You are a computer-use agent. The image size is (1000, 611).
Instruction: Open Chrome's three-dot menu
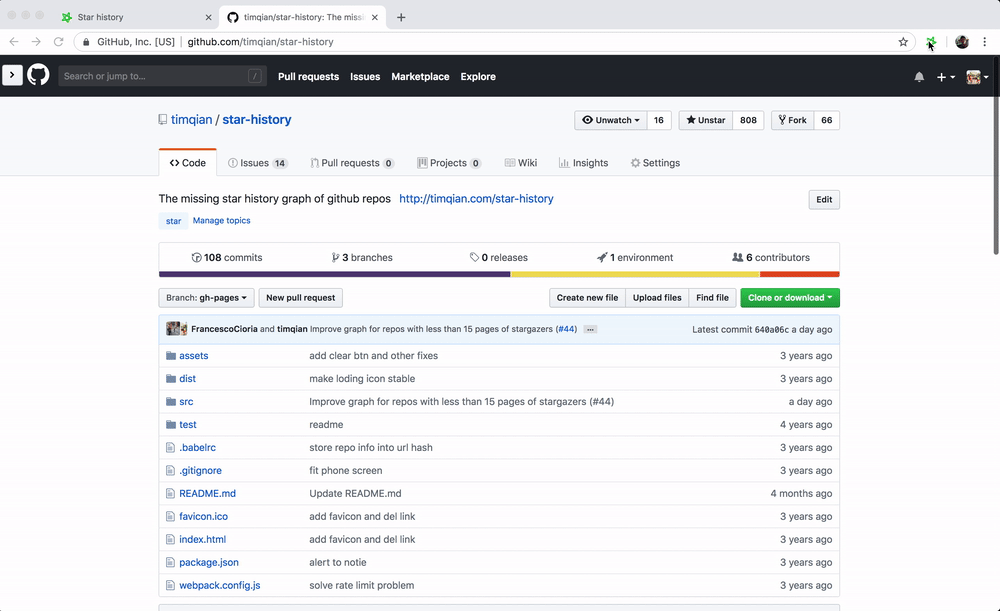(985, 42)
